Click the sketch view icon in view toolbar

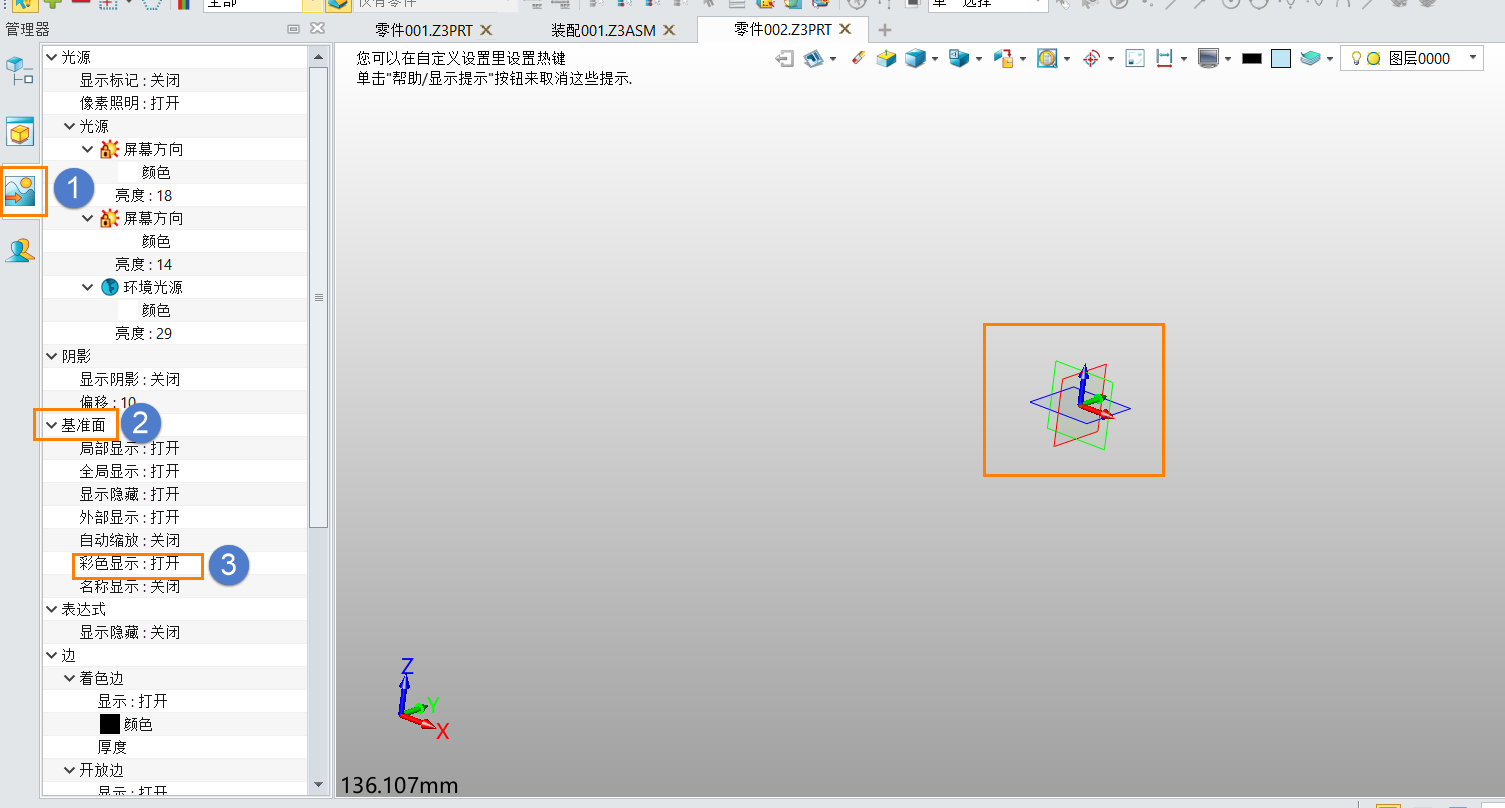[813, 59]
